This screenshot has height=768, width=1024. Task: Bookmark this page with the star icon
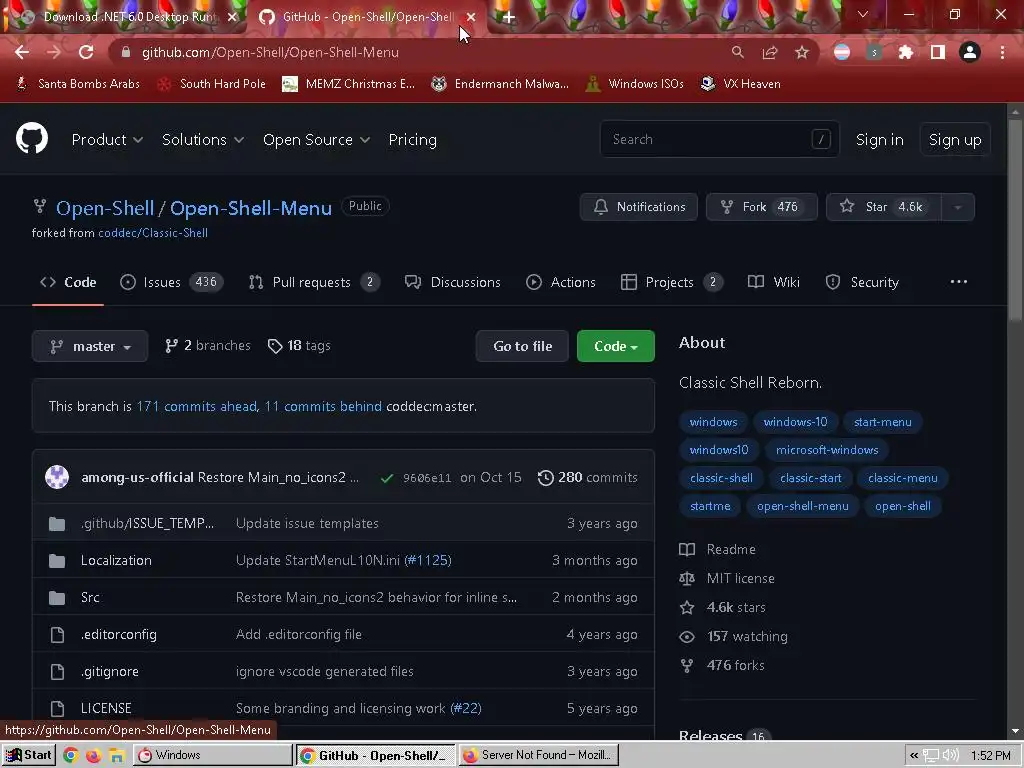point(802,52)
